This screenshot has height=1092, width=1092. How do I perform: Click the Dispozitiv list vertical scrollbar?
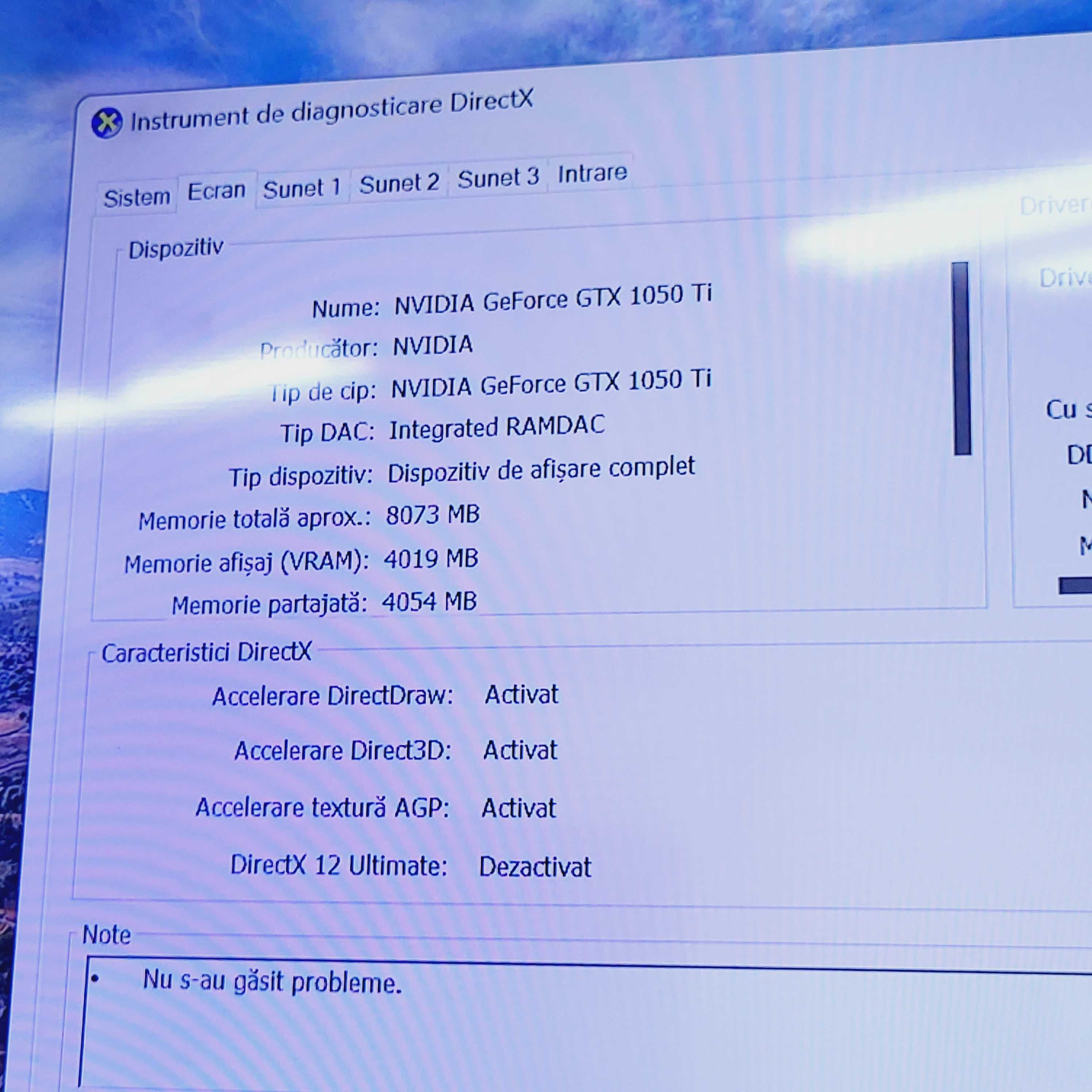point(961,358)
